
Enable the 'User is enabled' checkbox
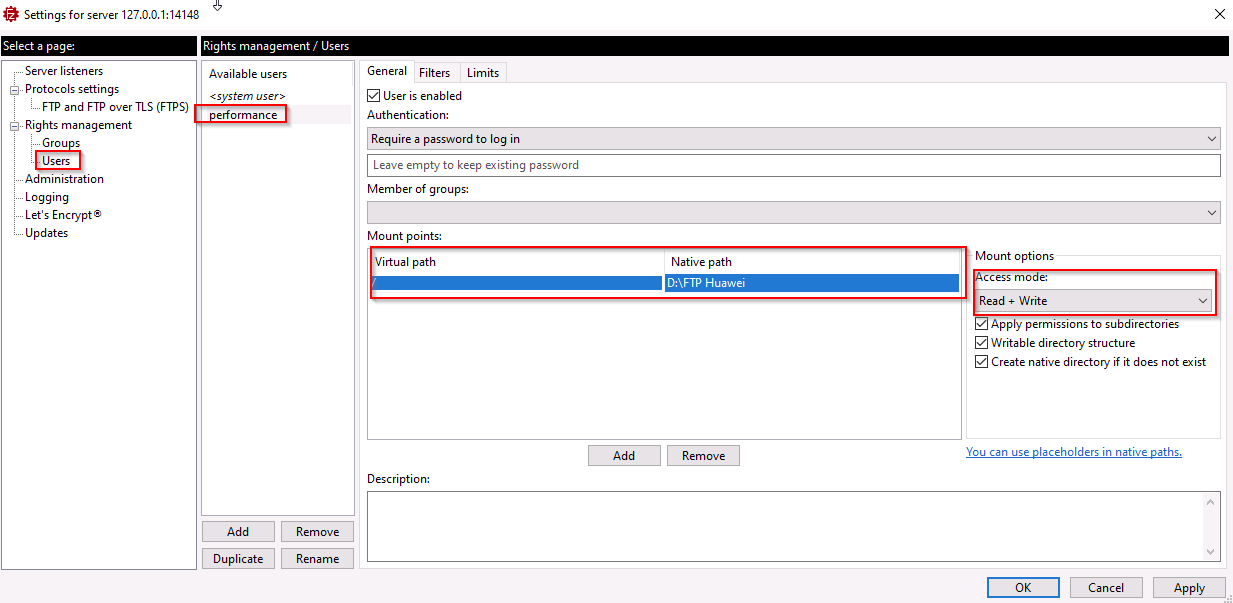pos(374,95)
